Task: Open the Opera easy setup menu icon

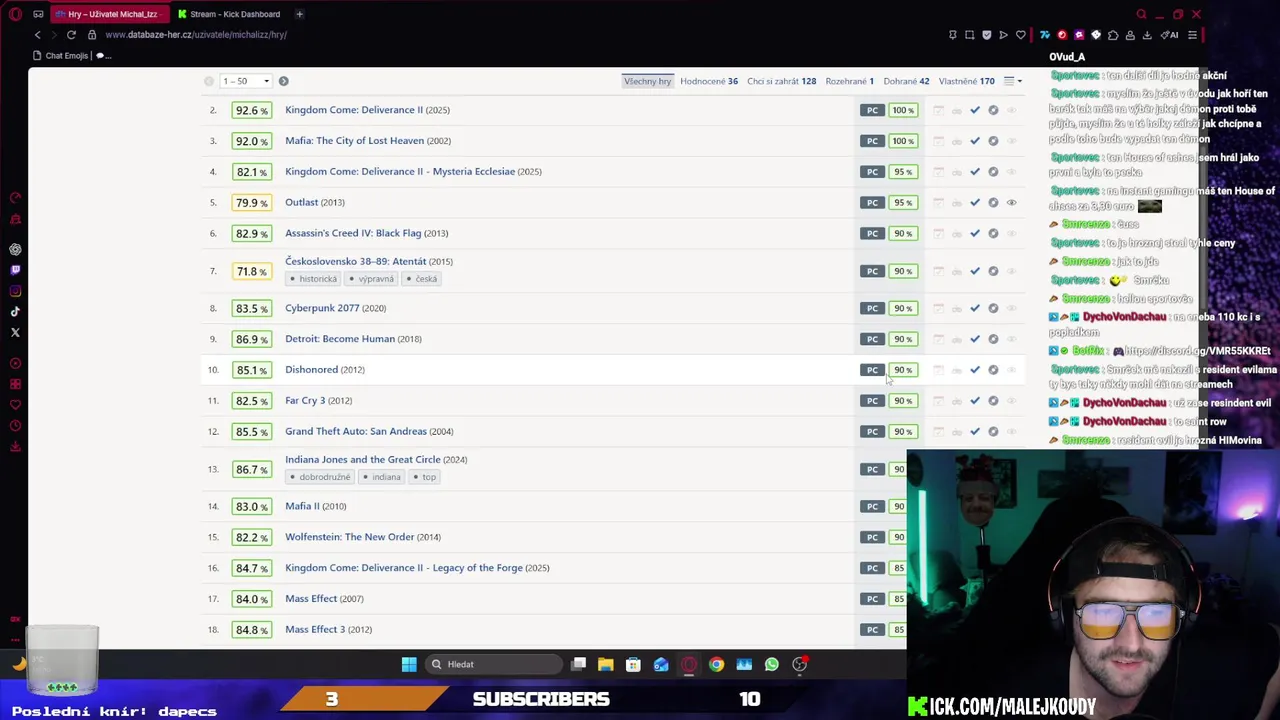Action: click(1192, 35)
